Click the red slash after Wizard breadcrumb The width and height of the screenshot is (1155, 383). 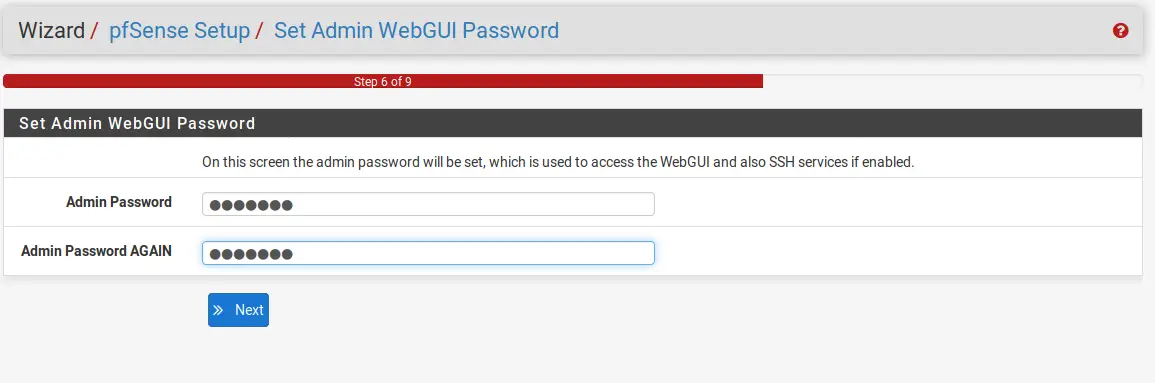tap(94, 30)
